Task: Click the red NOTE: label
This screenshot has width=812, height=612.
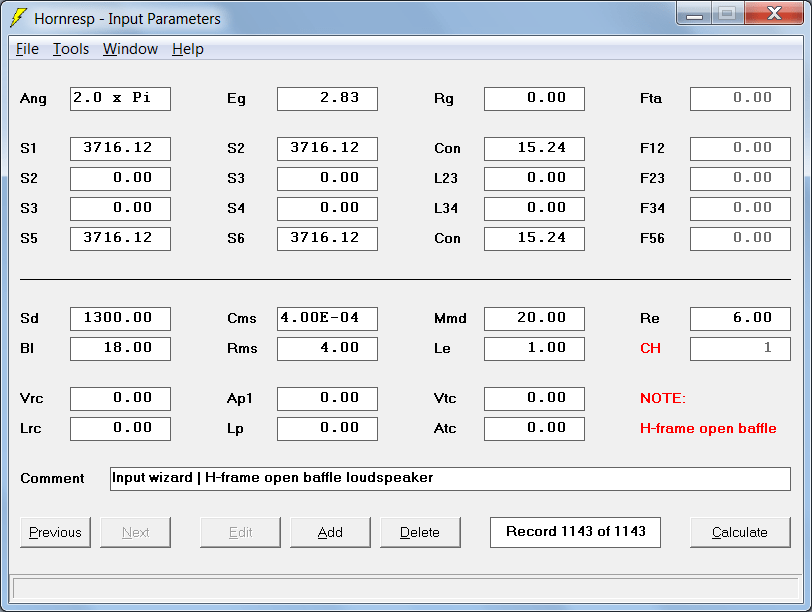Action: tap(663, 399)
